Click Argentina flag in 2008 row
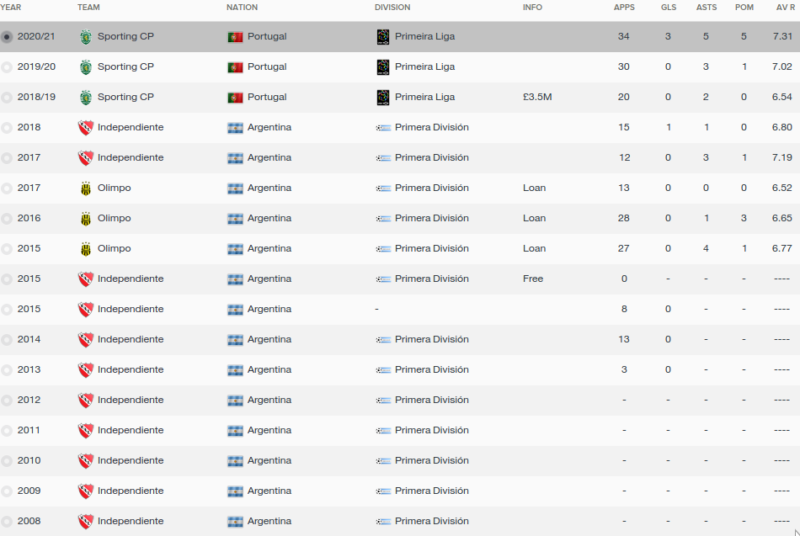Image resolution: width=800 pixels, height=536 pixels. (235, 521)
